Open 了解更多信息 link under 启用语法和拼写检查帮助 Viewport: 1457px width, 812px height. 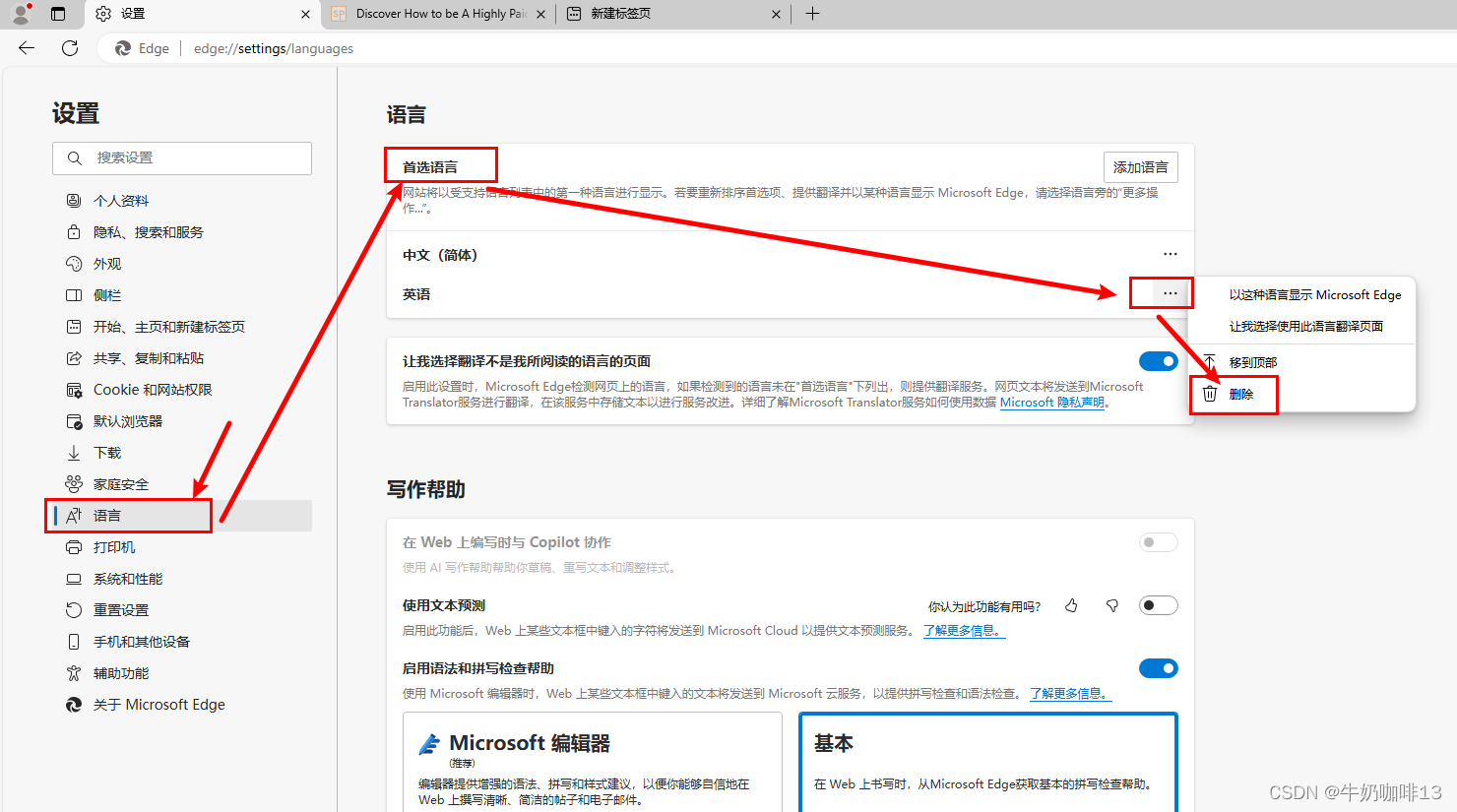[1071, 694]
